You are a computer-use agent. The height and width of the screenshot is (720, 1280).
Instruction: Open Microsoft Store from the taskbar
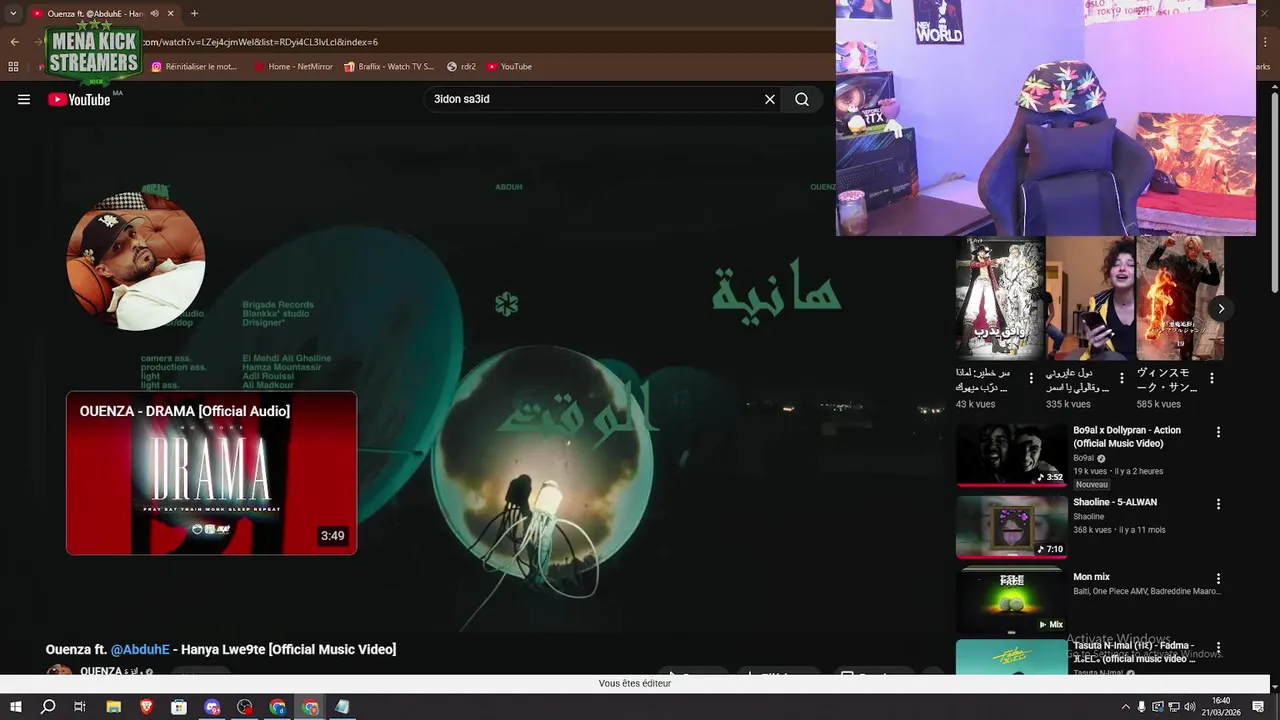[179, 707]
